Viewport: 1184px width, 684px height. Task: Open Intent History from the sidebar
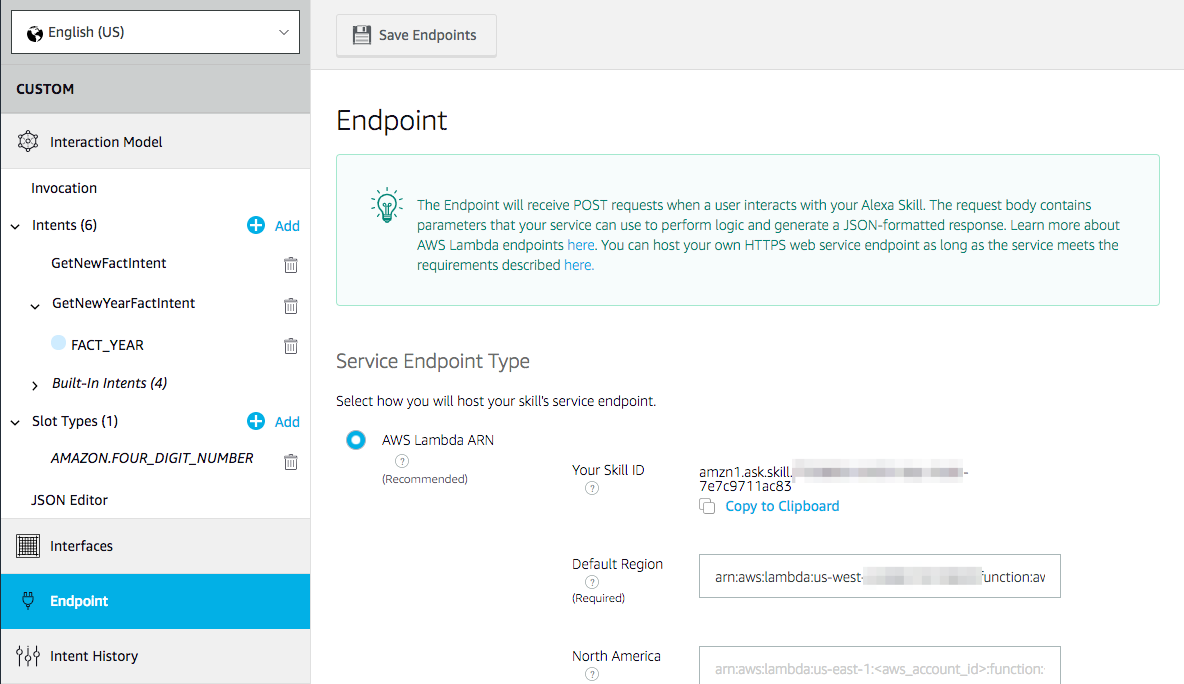[94, 656]
